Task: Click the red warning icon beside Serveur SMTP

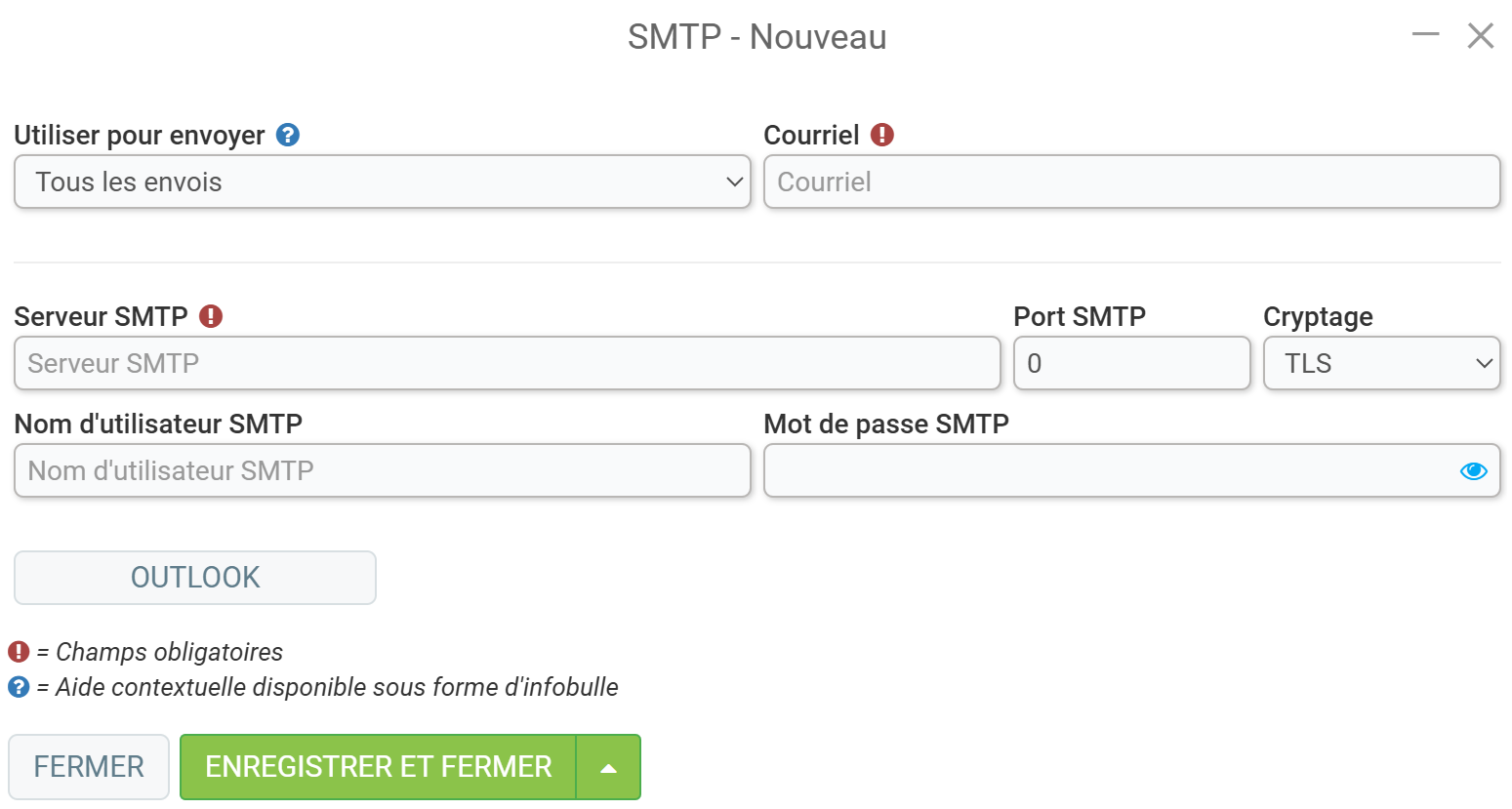Action: pyautogui.click(x=211, y=316)
